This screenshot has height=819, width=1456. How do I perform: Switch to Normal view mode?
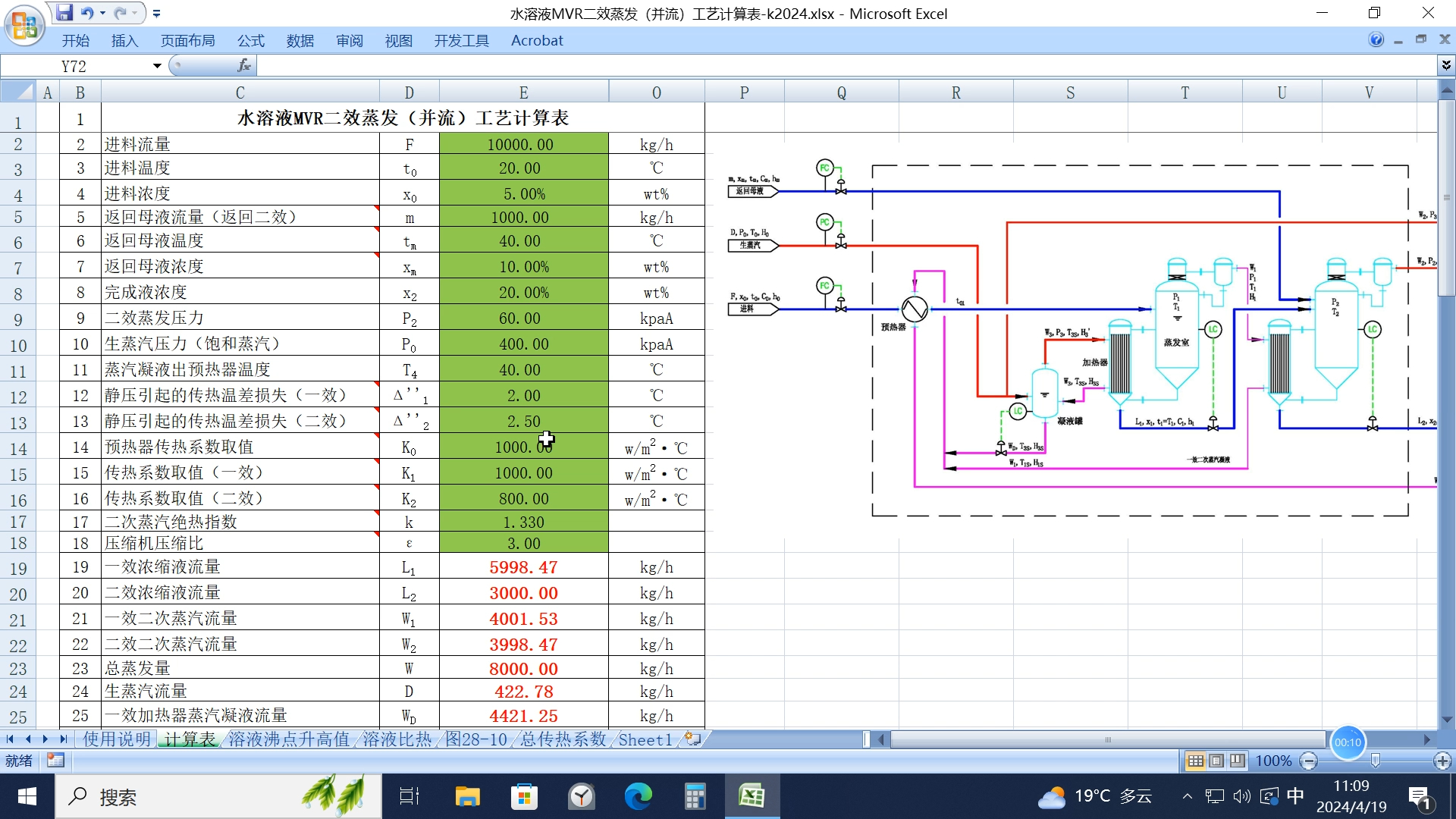pos(1195,761)
